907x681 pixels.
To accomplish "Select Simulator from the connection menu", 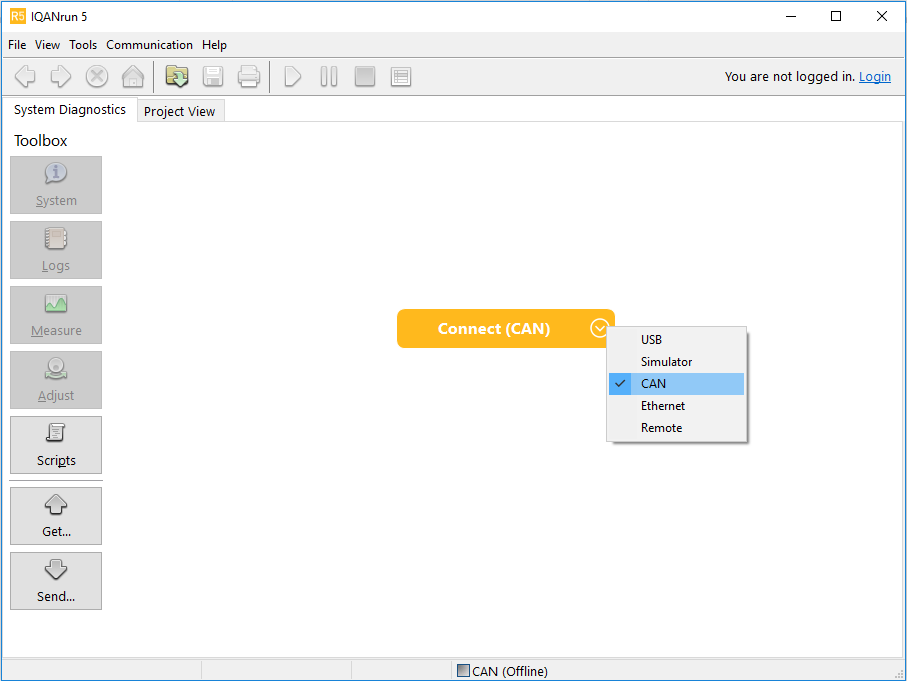I will [676, 362].
